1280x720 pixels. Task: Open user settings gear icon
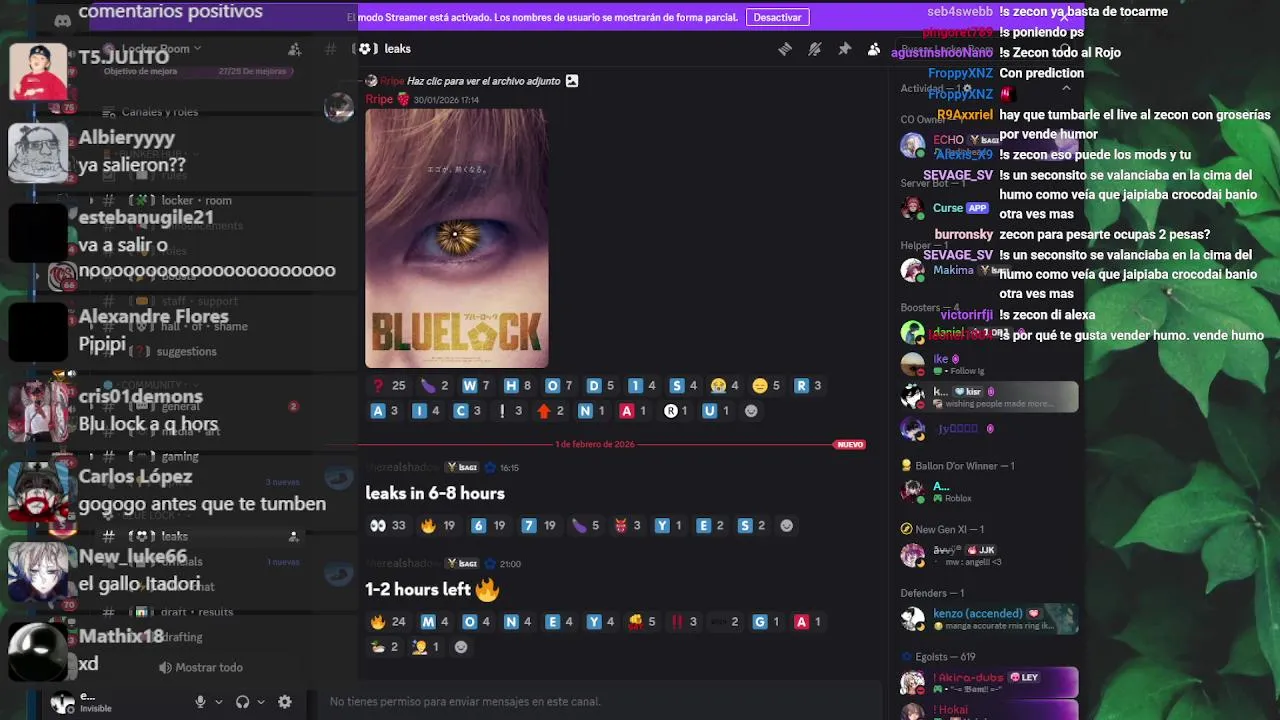[285, 702]
